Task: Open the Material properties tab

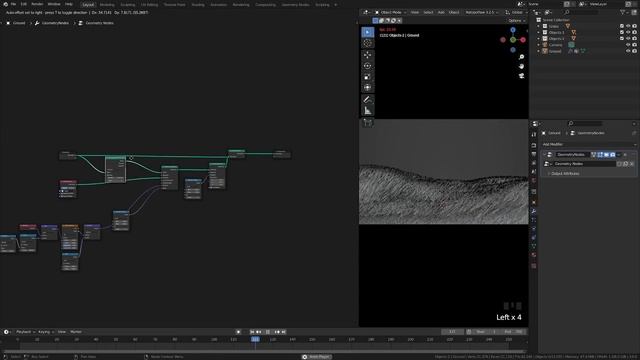Action: [x=533, y=255]
